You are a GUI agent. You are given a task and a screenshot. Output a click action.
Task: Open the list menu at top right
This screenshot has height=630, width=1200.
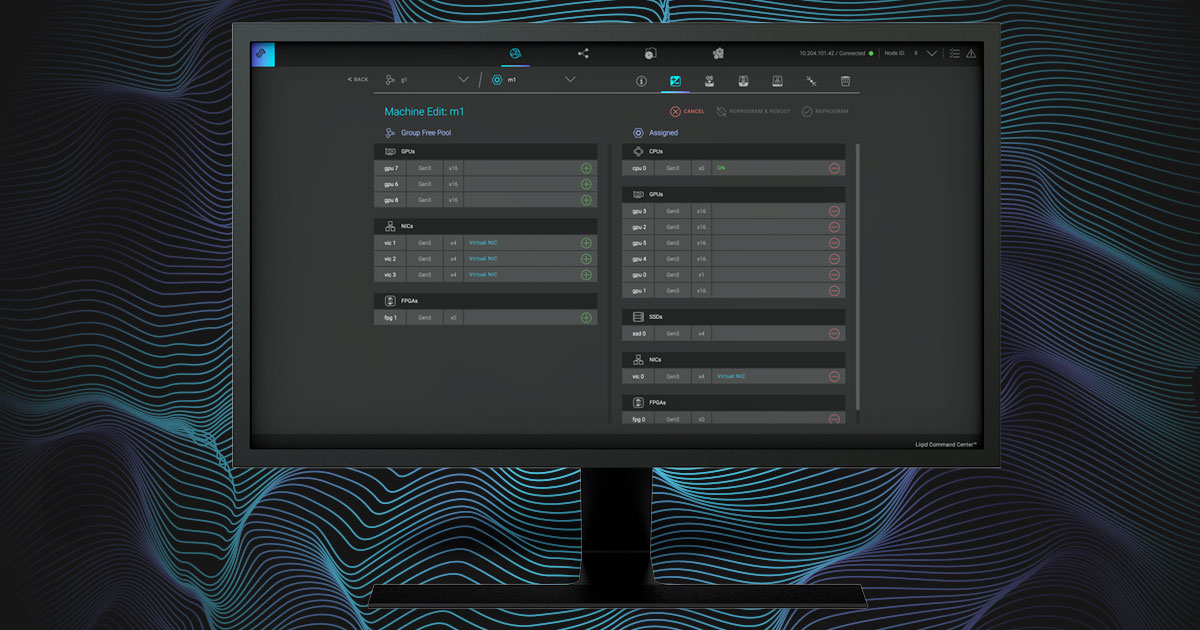[955, 53]
